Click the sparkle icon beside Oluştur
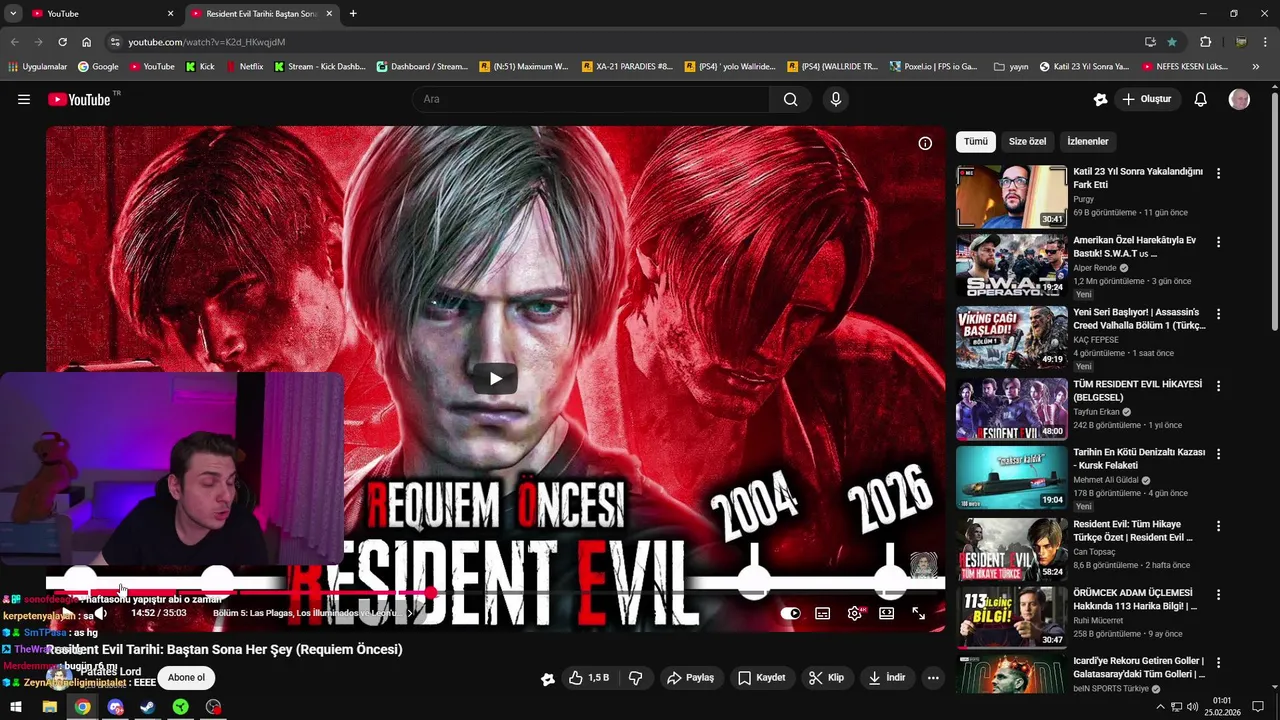This screenshot has width=1280, height=720. pyautogui.click(x=1101, y=99)
